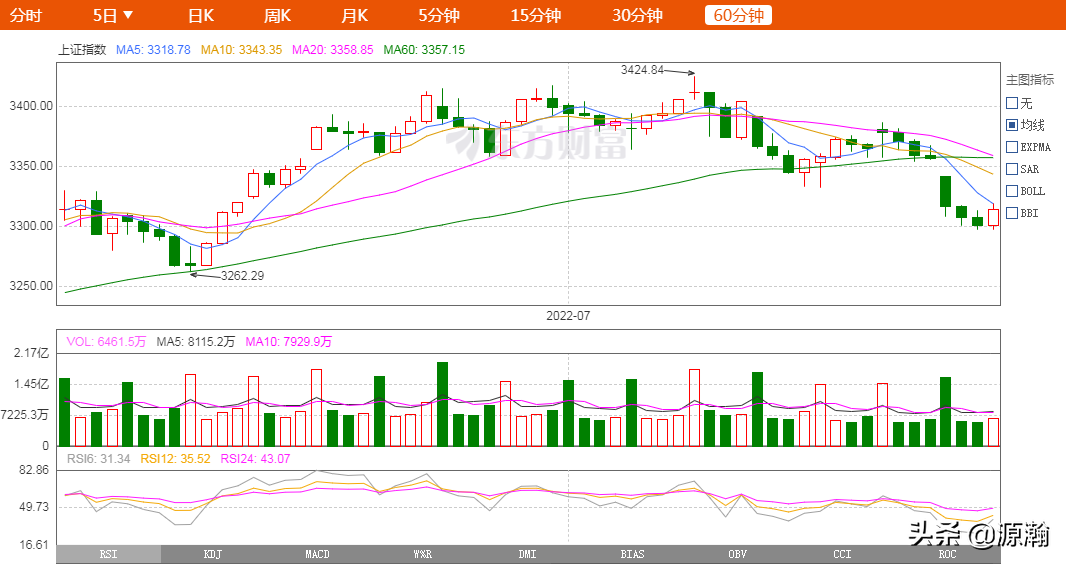Image resolution: width=1066 pixels, height=564 pixels.
Task: Click the RSI12: 35.52 readout
Action: 175,459
